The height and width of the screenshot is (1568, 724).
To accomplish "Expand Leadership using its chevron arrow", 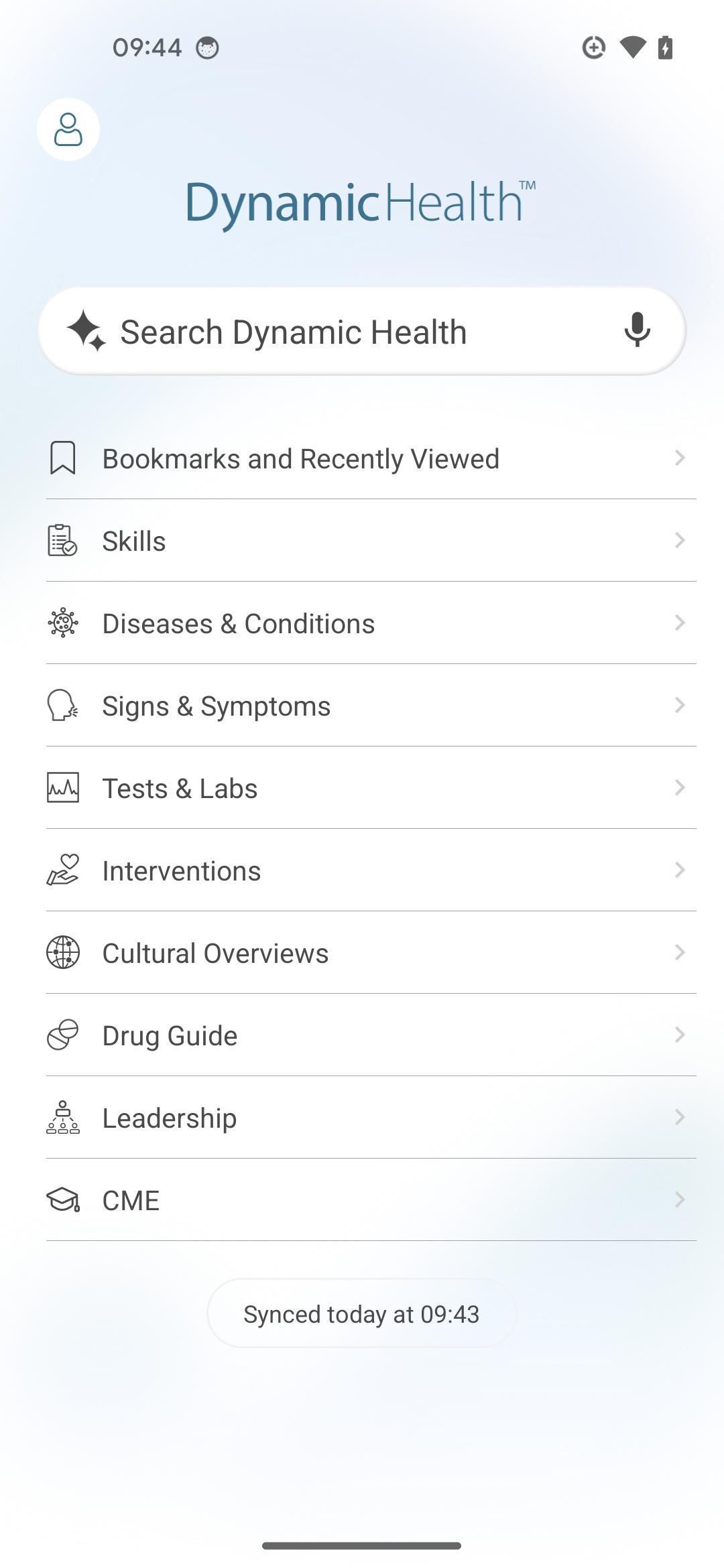I will 680,1118.
